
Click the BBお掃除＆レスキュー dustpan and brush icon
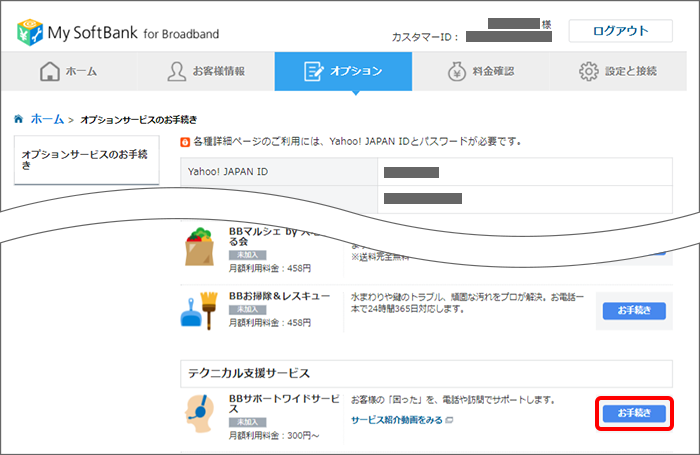click(199, 311)
